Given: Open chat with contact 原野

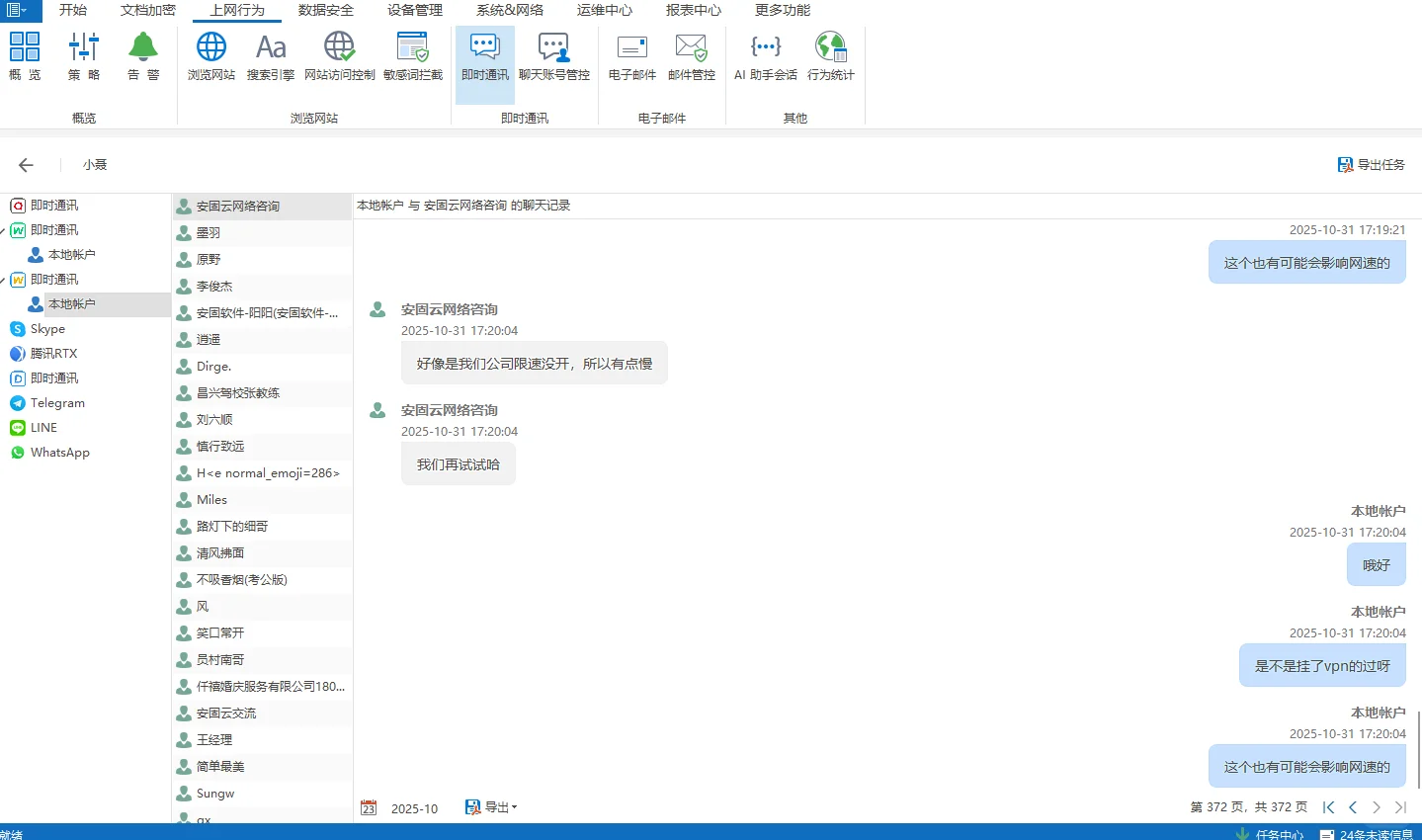Looking at the screenshot, I should pyautogui.click(x=263, y=259).
